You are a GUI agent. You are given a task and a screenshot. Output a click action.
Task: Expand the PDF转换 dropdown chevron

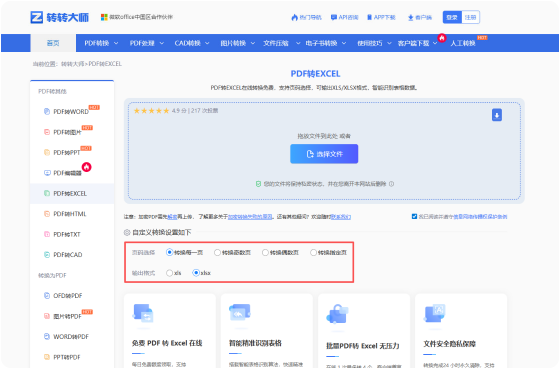(x=116, y=43)
